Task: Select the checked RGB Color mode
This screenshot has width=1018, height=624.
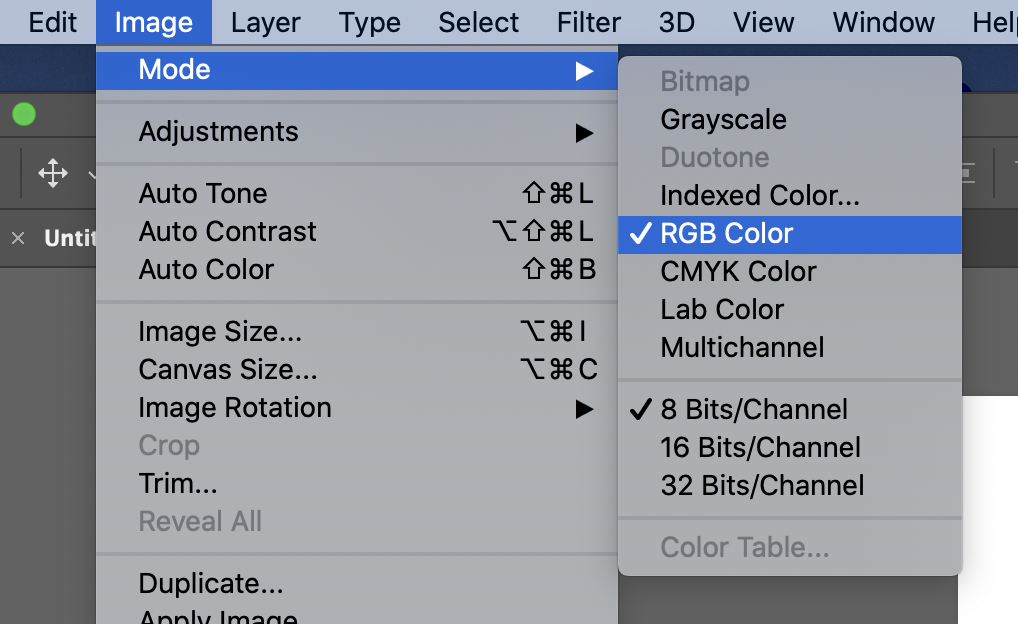Action: coord(790,234)
